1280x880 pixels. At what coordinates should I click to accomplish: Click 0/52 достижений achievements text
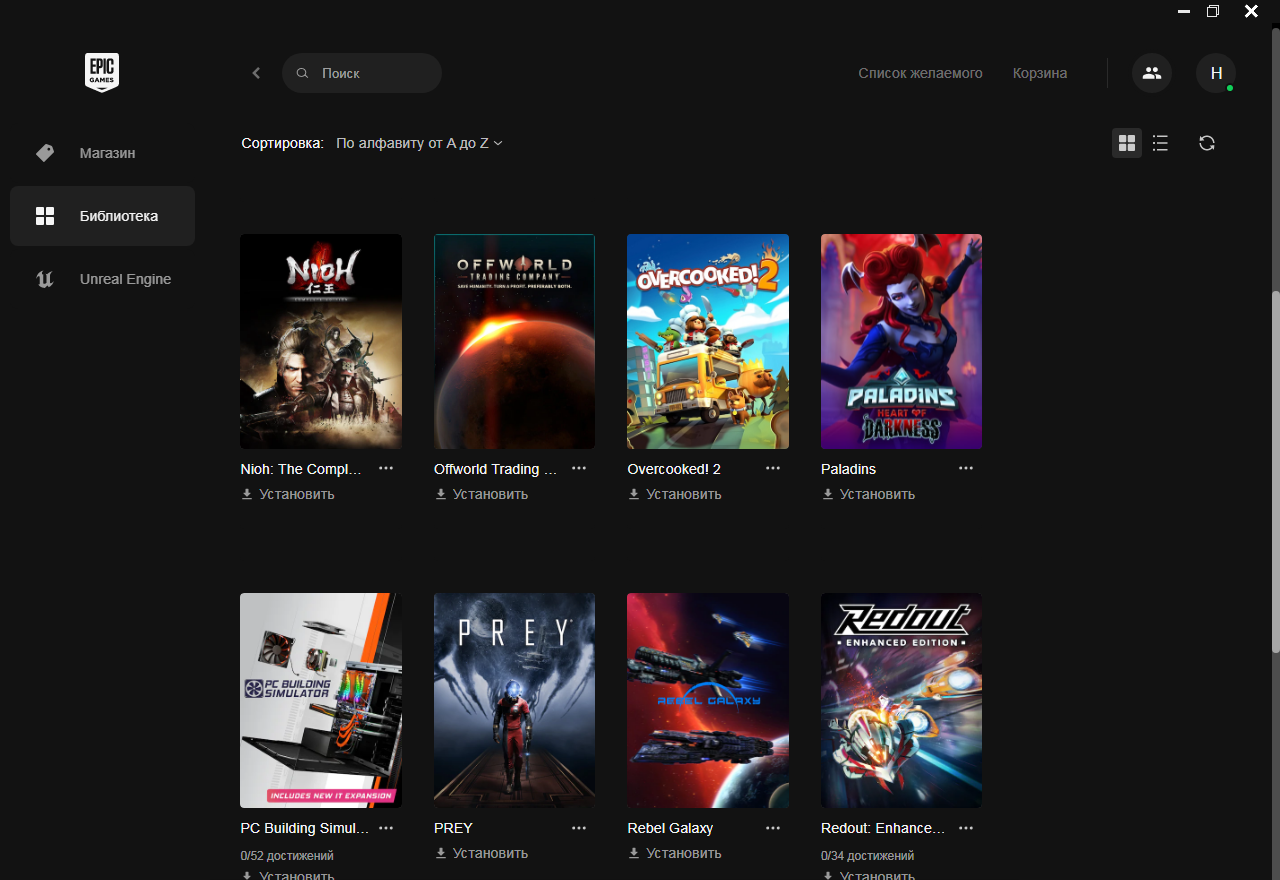(x=287, y=856)
